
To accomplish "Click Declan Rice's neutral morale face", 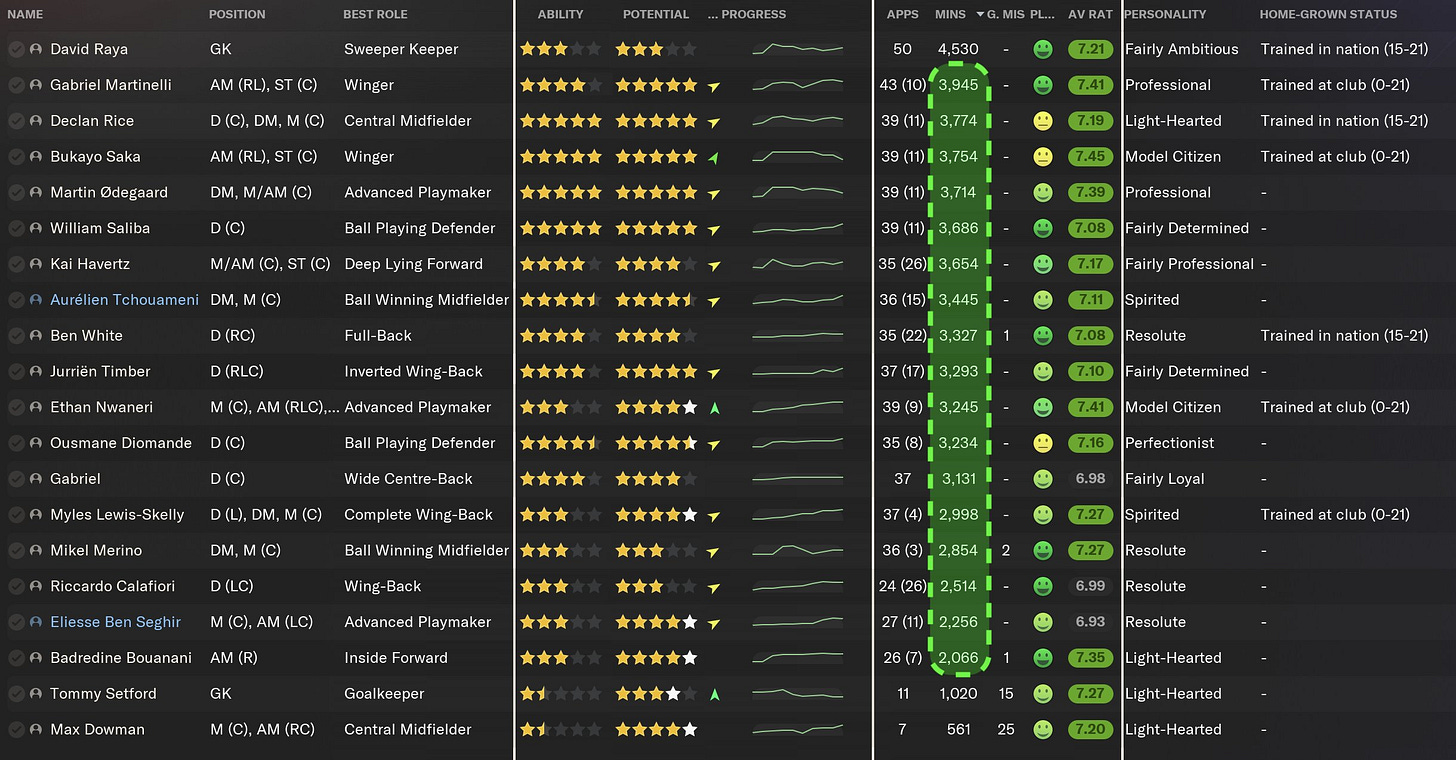I will pos(1043,121).
